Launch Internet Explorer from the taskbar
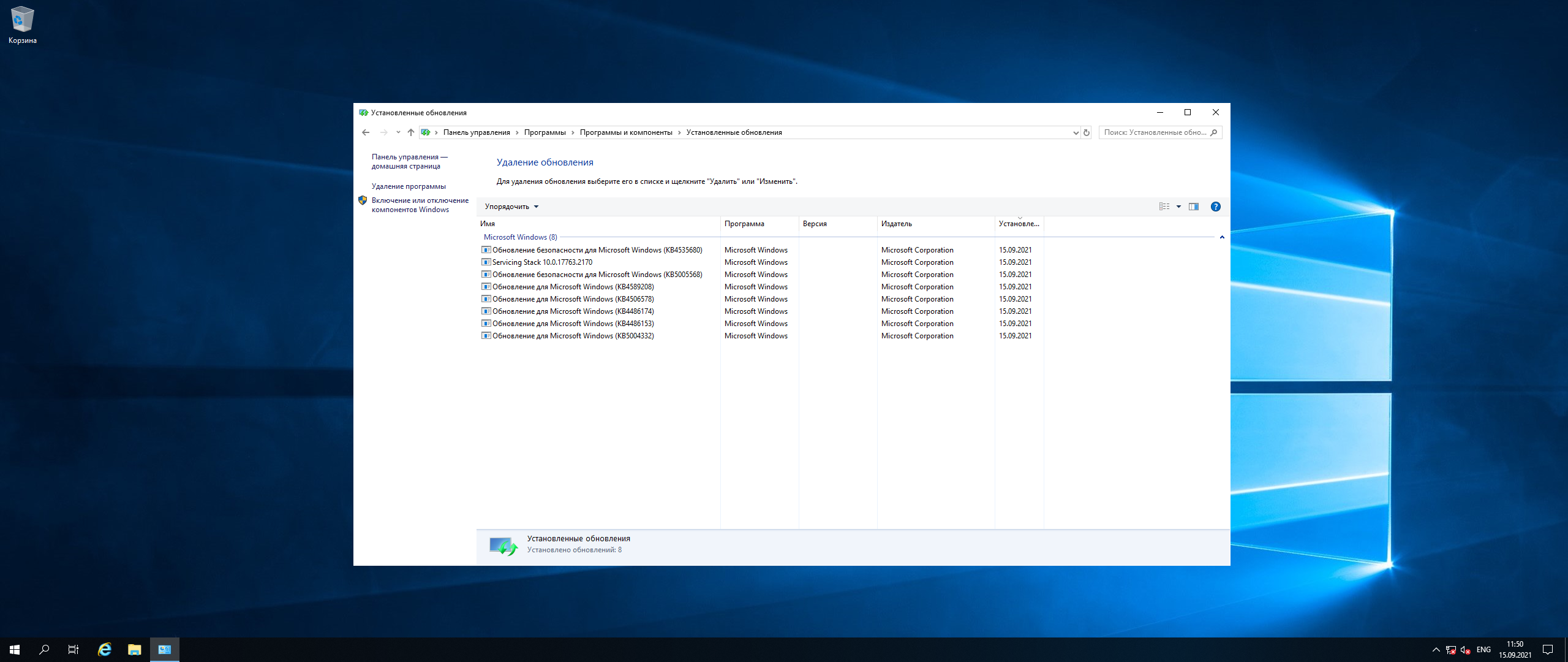 pyautogui.click(x=105, y=650)
